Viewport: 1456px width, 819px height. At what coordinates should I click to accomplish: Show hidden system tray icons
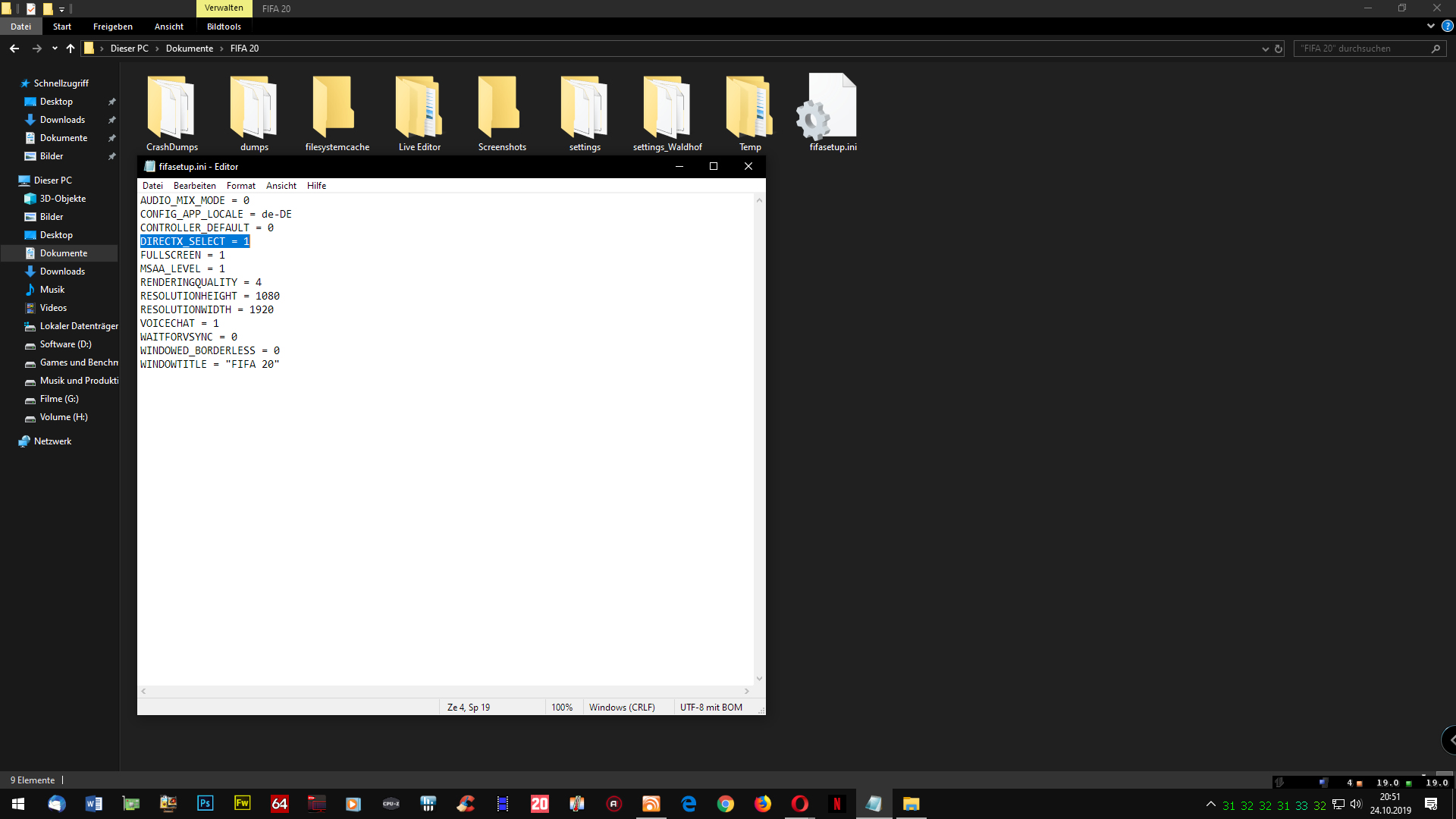click(1210, 804)
